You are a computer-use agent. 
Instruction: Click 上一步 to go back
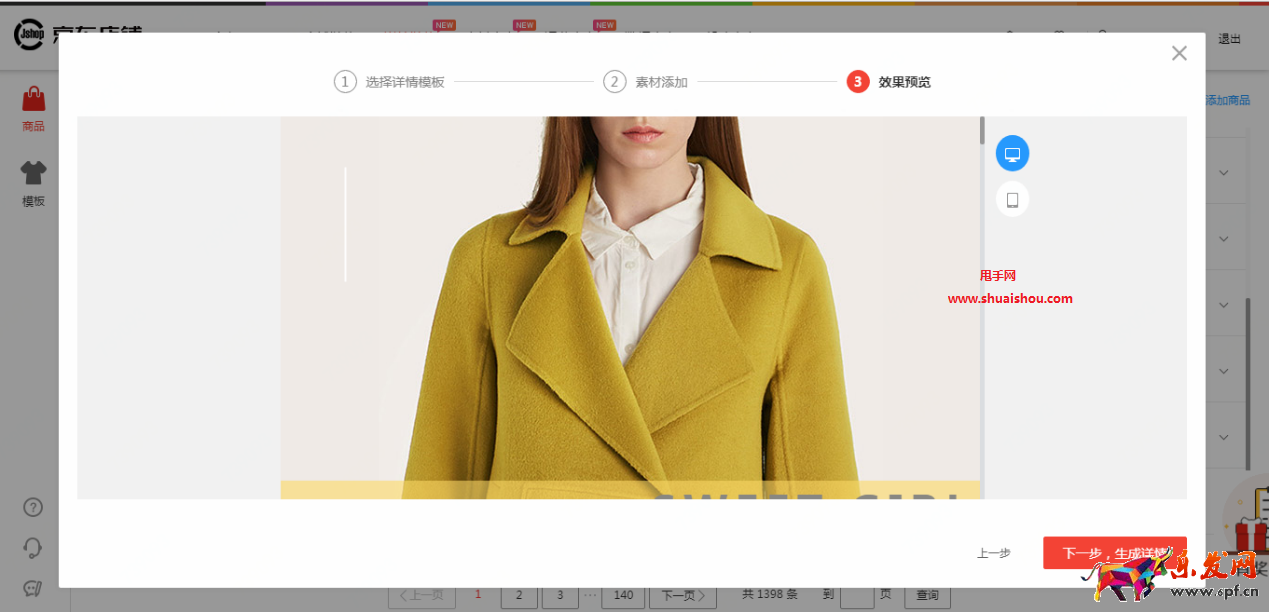993,553
